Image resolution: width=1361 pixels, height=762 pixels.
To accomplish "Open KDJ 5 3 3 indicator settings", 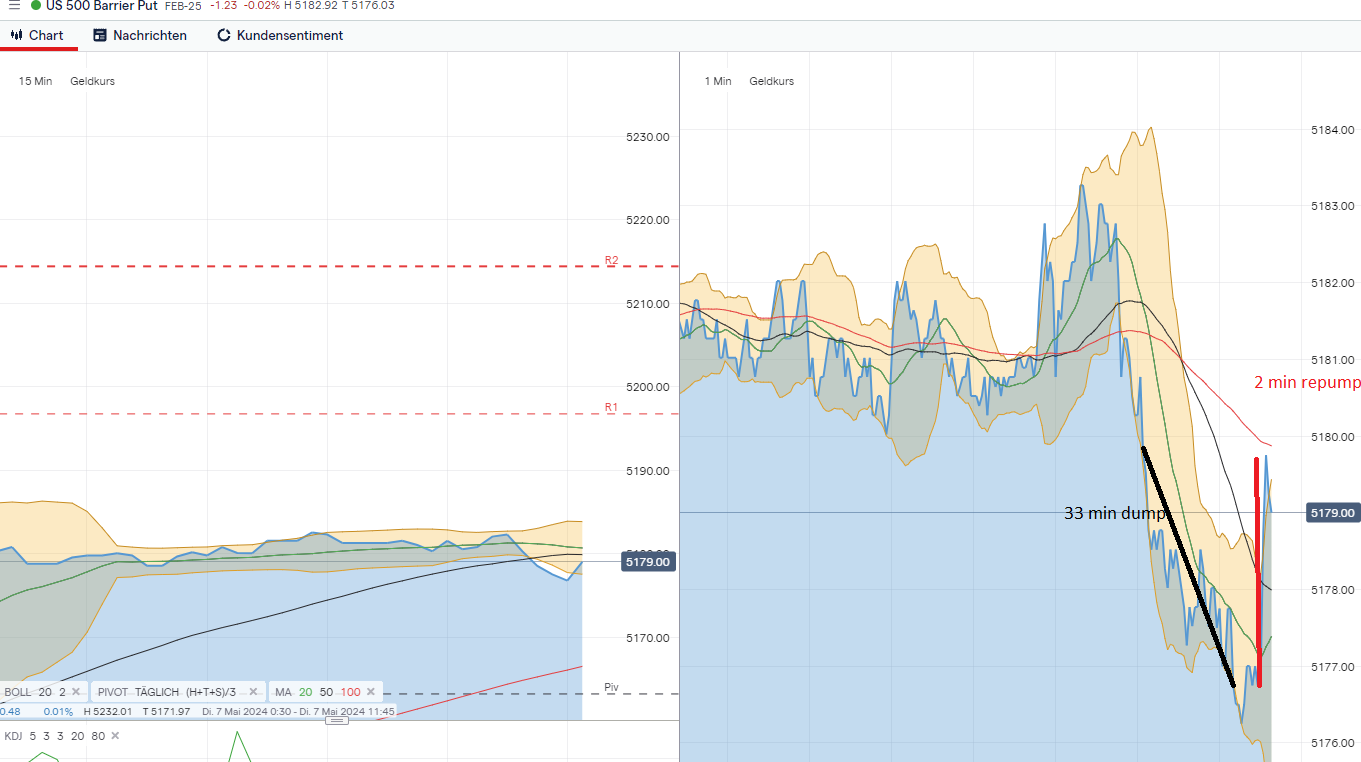I will coord(54,736).
